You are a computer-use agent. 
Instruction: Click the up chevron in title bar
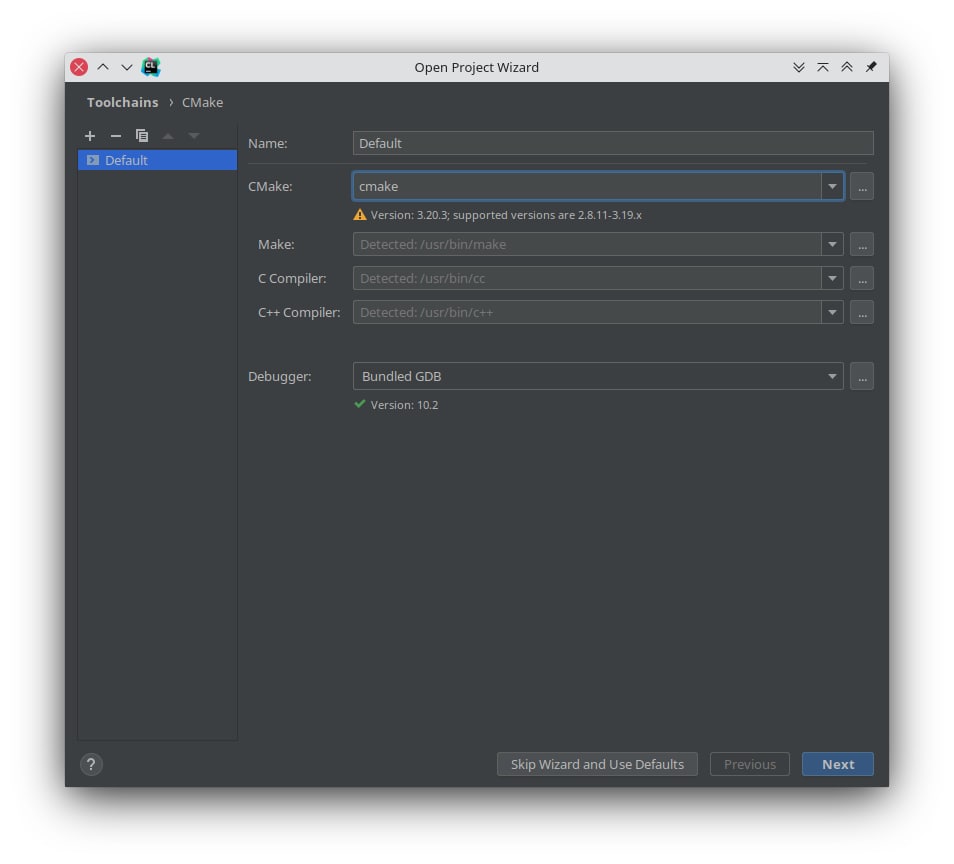tap(103, 67)
